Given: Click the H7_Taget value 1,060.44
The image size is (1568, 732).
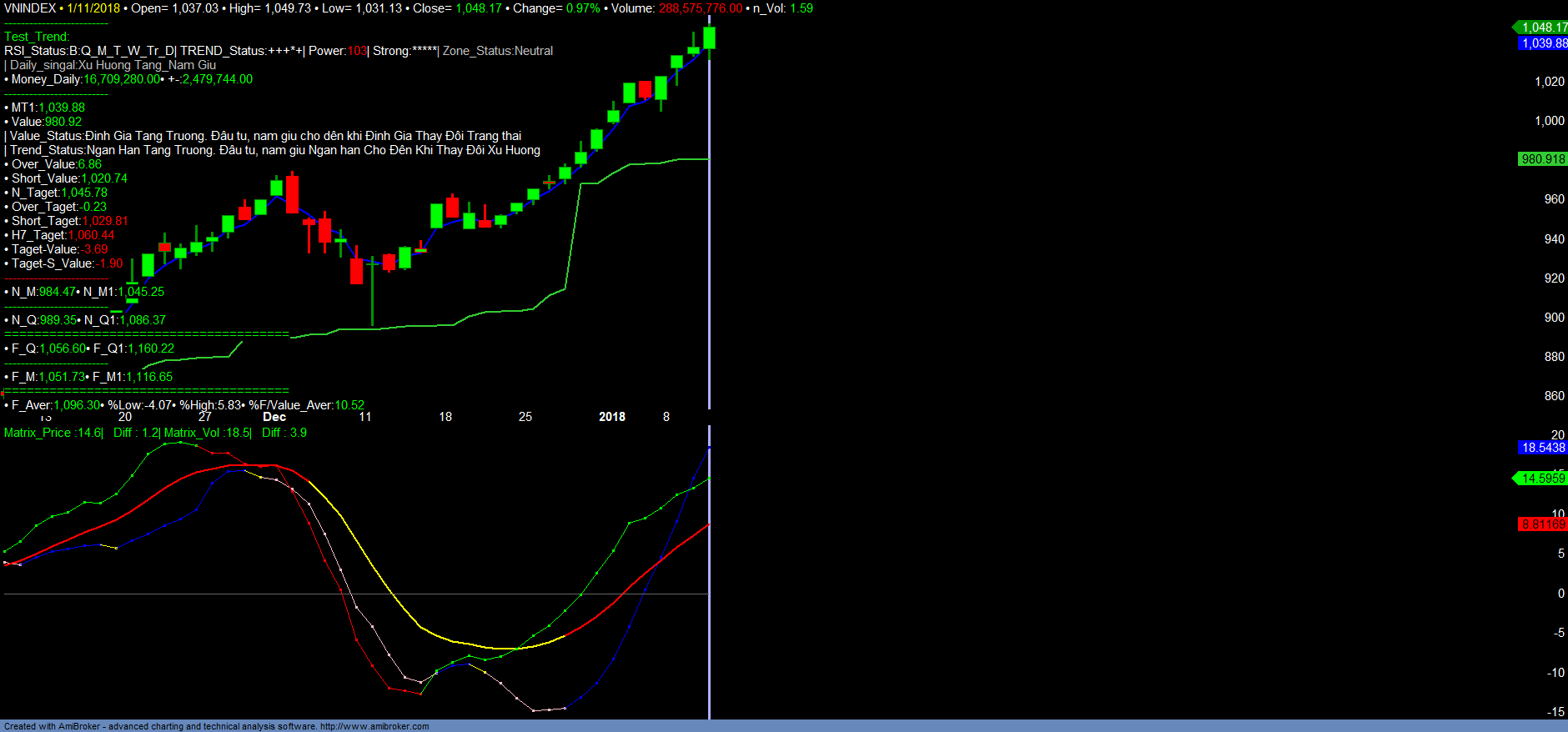Looking at the screenshot, I should point(92,235).
